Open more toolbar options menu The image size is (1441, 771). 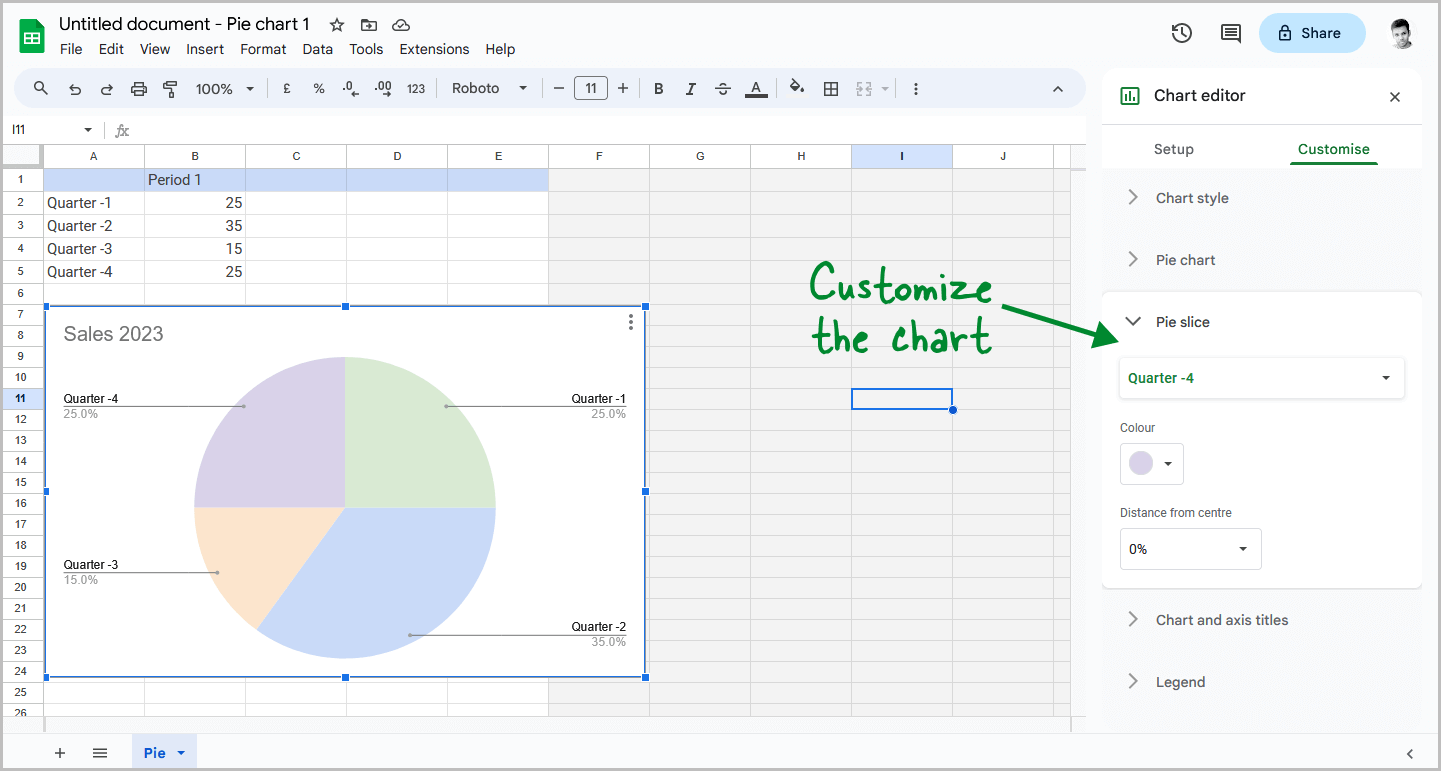915,89
